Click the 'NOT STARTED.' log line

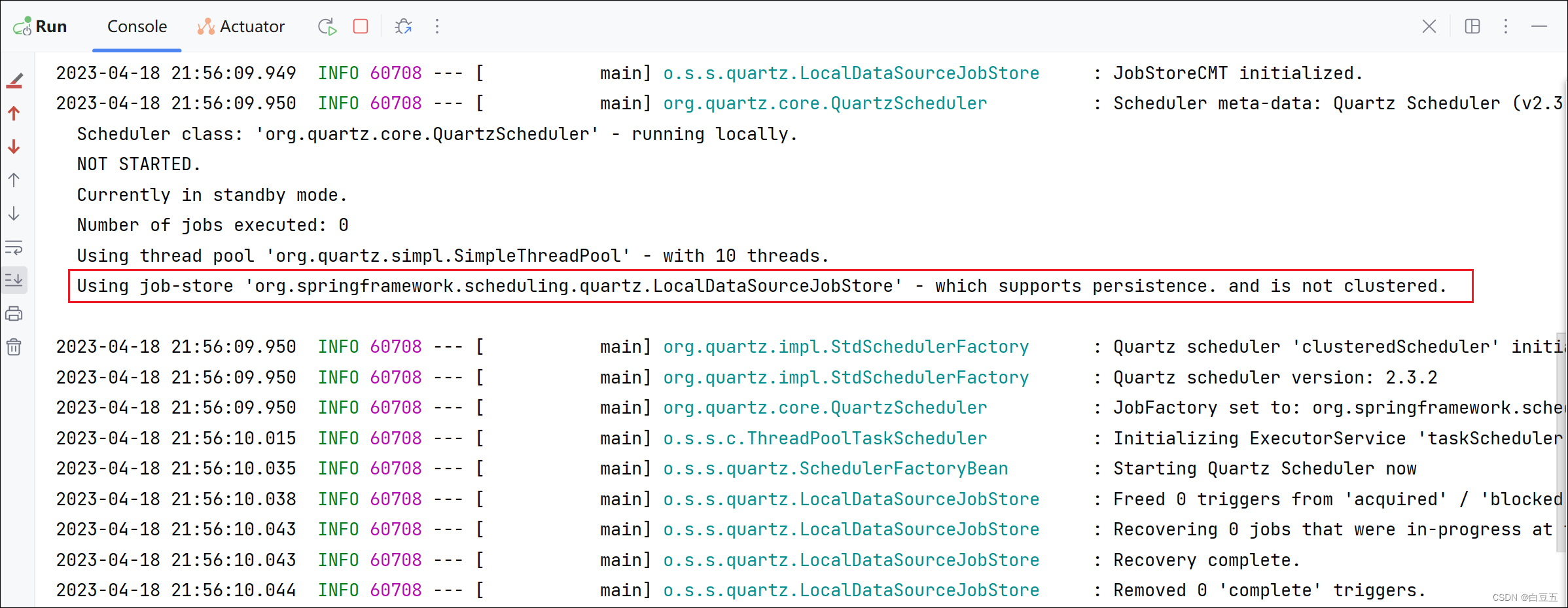(x=139, y=164)
